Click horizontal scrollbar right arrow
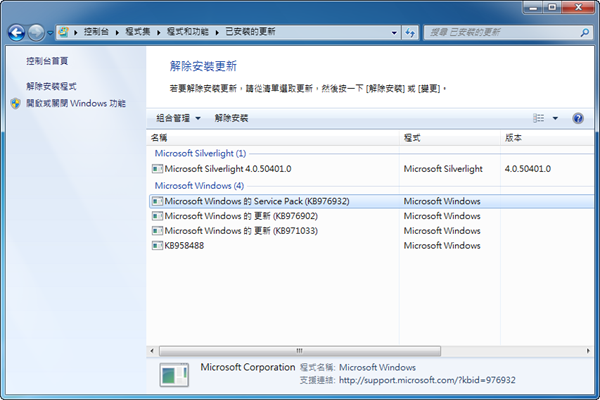Viewport: 600px width, 400px height. coord(589,351)
